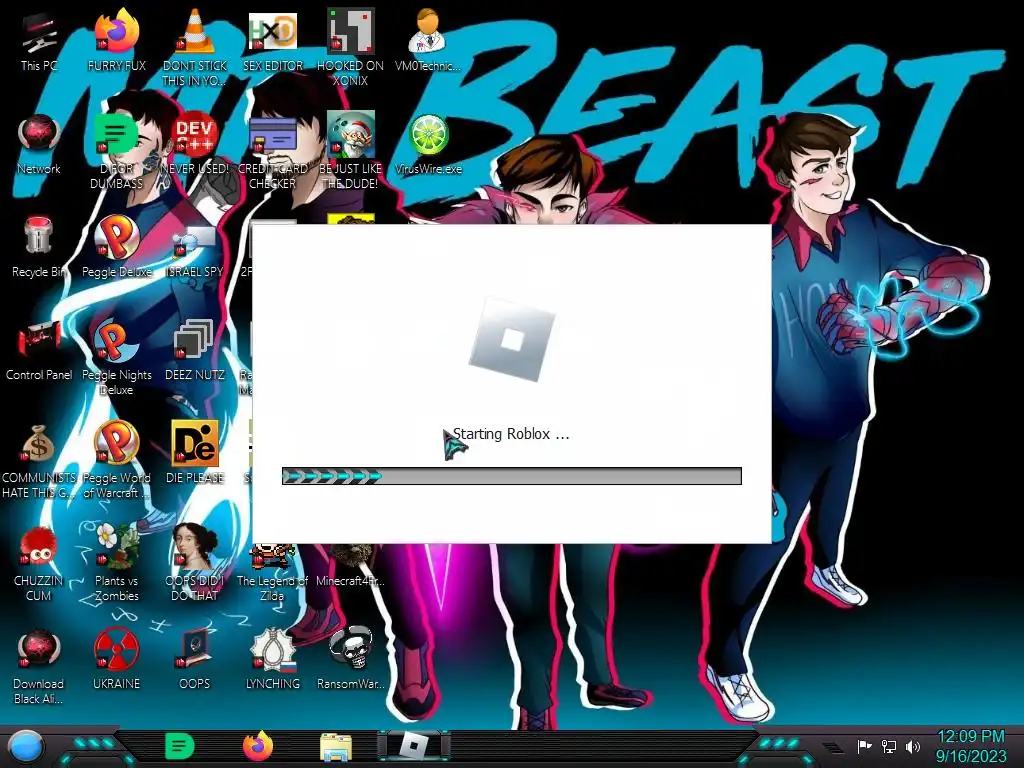This screenshot has height=768, width=1024.
Task: Open the green chat bubble desktop shortcut
Action: click(x=116, y=150)
